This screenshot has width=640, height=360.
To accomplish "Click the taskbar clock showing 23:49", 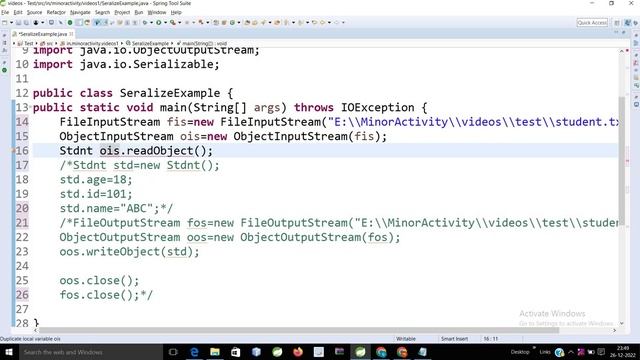I will (x=623, y=352).
